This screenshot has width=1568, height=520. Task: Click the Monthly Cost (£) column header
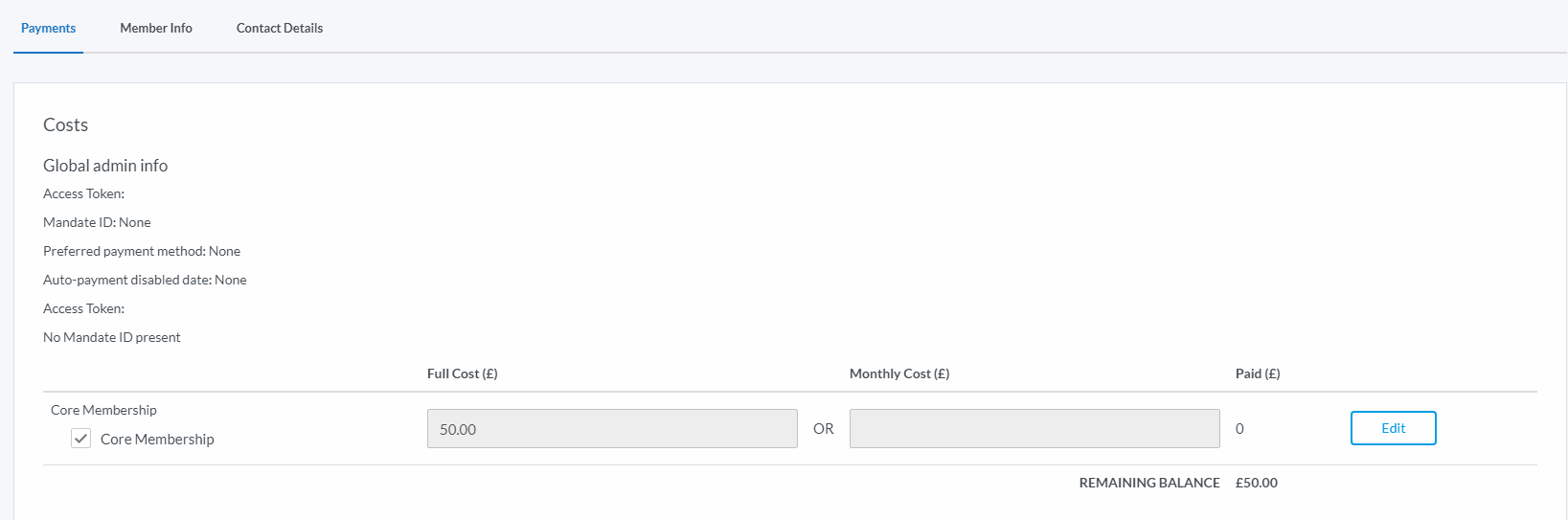click(x=899, y=373)
